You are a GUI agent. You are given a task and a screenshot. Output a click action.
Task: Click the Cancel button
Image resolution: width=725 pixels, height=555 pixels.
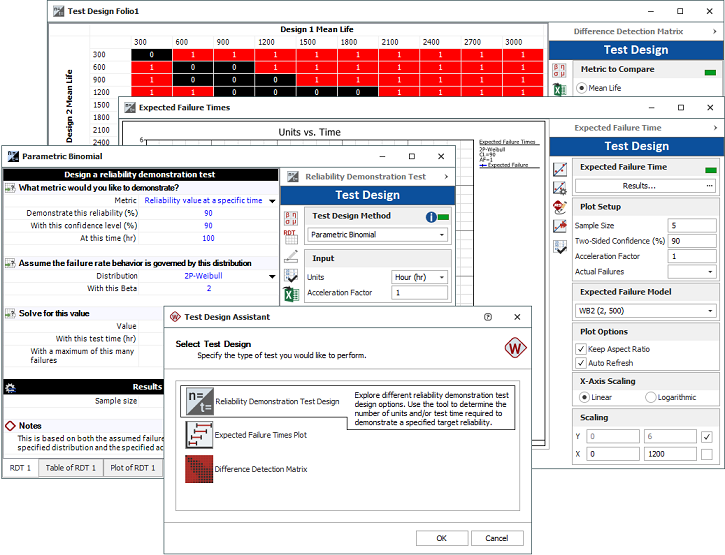(x=496, y=538)
